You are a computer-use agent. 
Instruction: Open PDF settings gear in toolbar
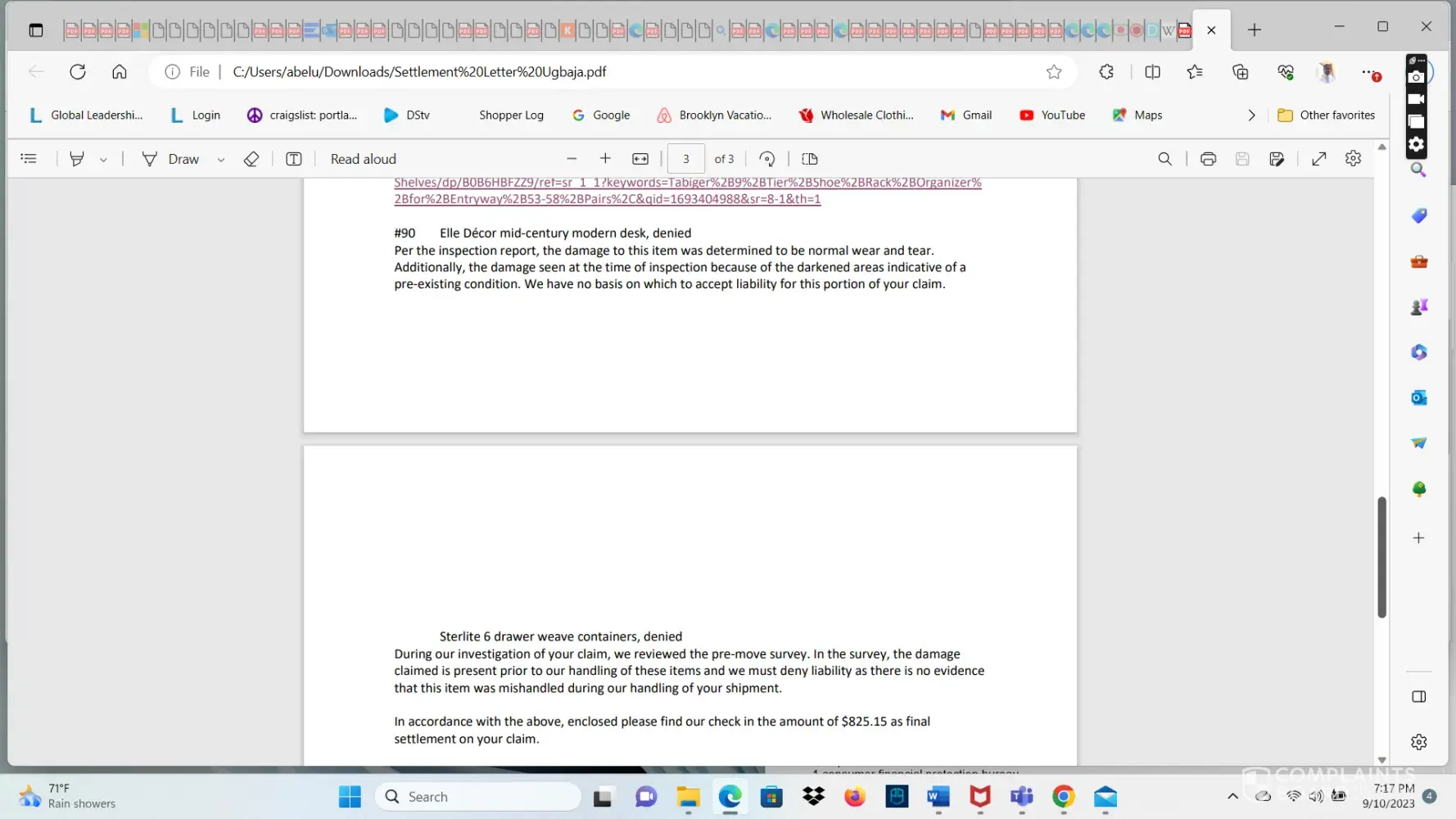pyautogui.click(x=1353, y=159)
